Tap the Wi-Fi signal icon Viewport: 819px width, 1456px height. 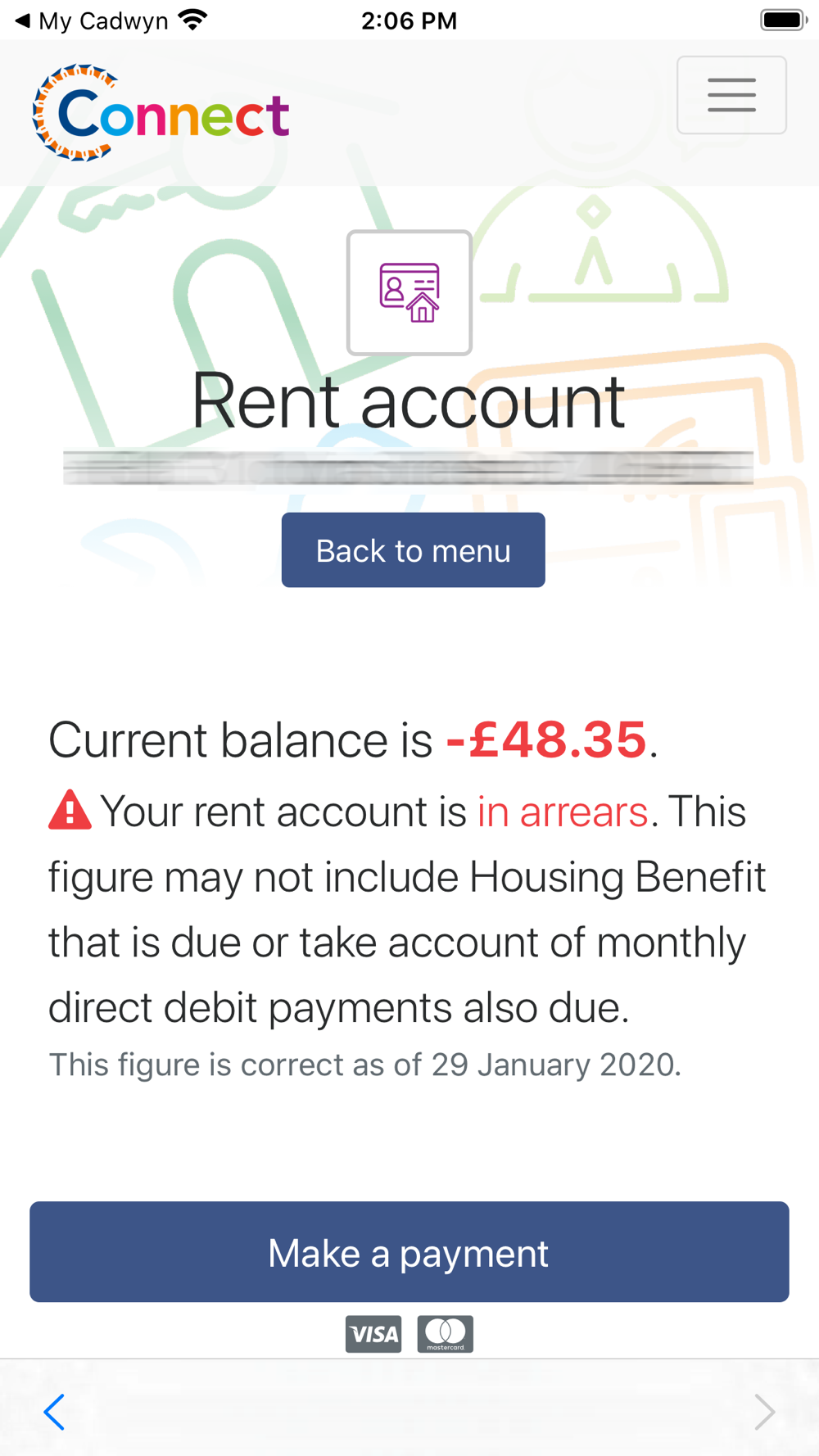pyautogui.click(x=193, y=20)
